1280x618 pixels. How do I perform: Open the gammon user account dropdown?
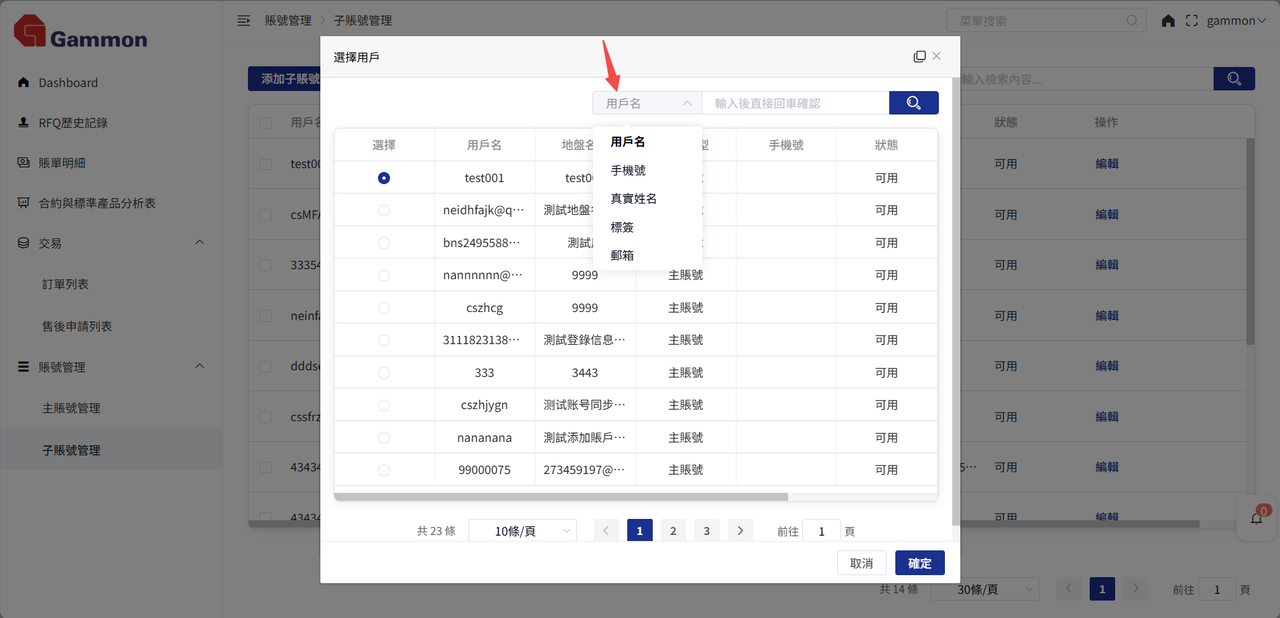(1236, 21)
